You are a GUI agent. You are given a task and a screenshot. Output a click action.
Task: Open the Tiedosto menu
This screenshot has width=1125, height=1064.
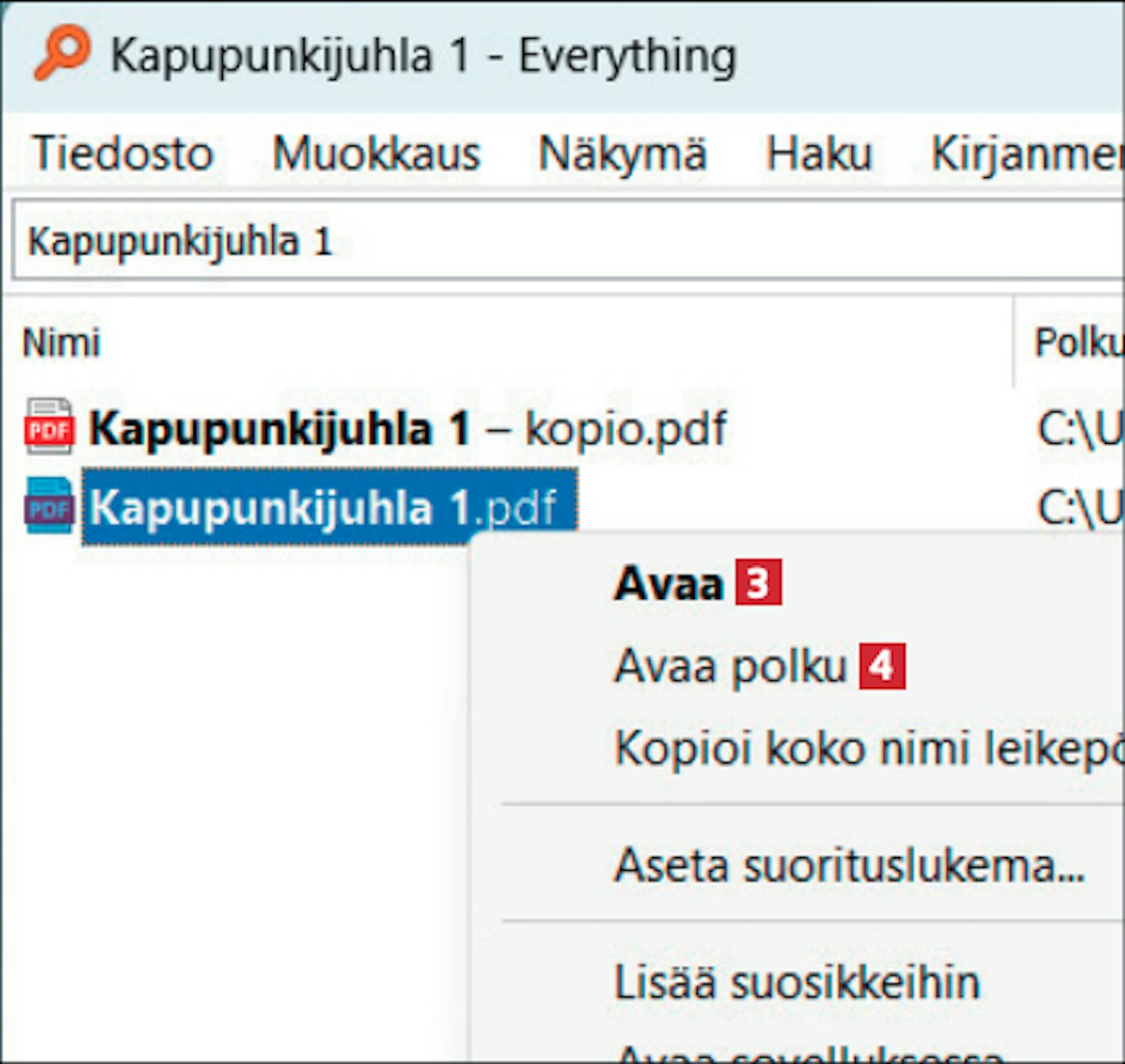point(123,154)
